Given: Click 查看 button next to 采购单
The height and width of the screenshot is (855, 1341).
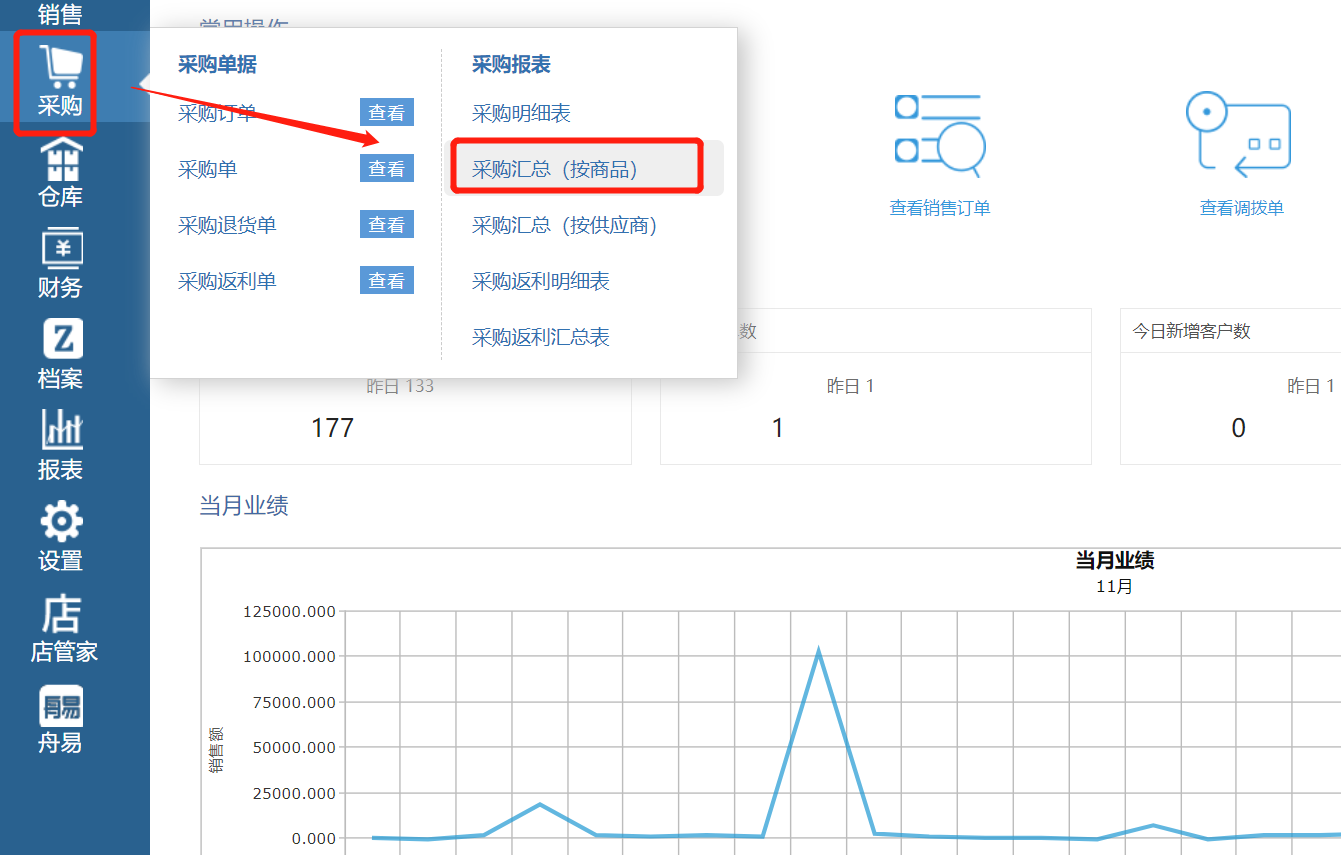Looking at the screenshot, I should coord(387,169).
